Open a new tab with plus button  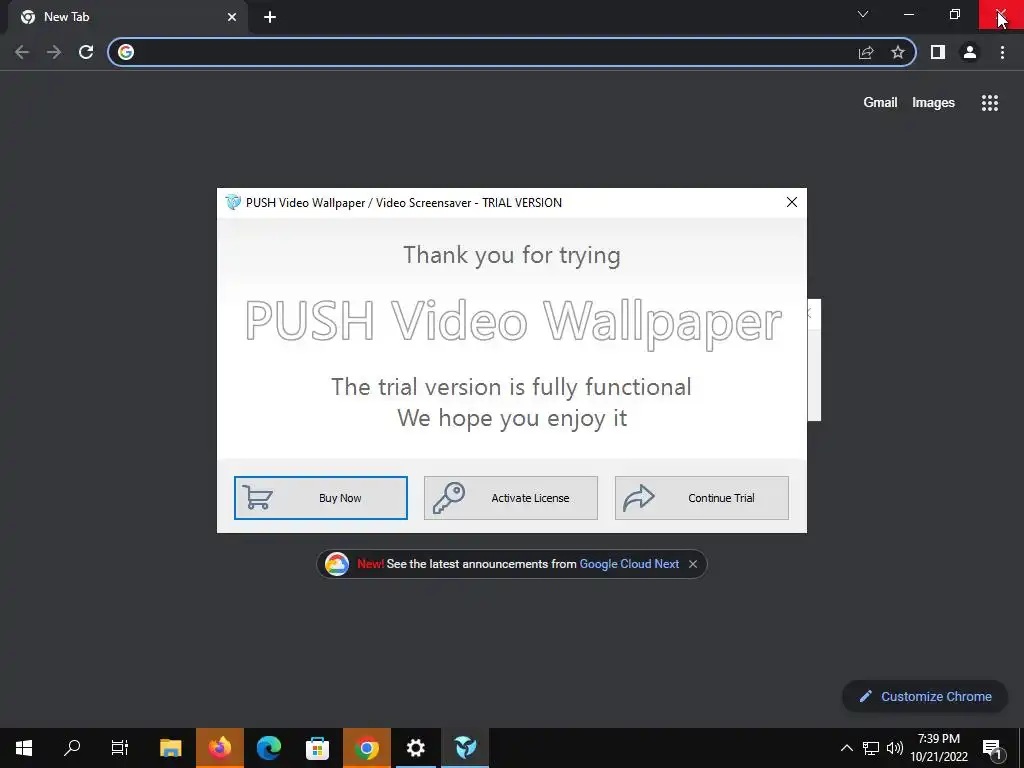click(x=270, y=17)
